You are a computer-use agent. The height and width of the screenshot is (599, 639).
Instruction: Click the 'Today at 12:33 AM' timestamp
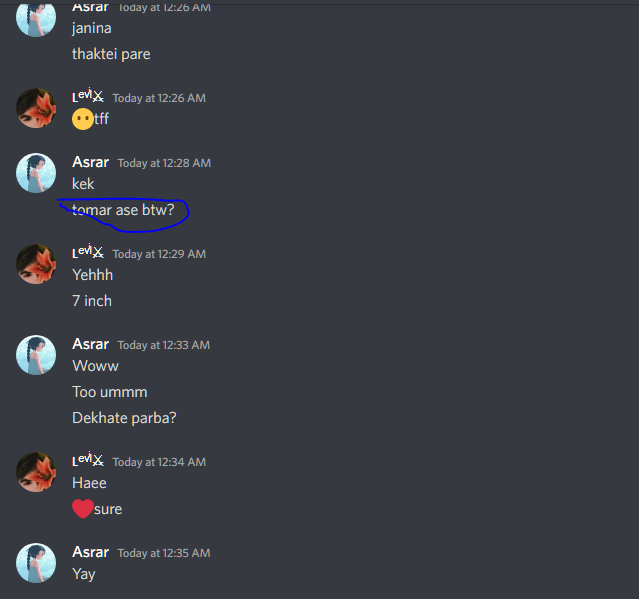(164, 345)
